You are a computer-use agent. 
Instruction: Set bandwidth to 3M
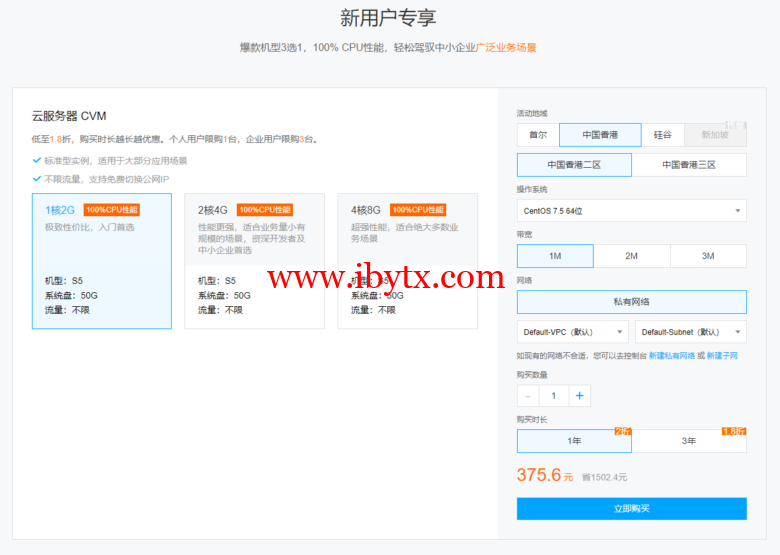pyautogui.click(x=708, y=256)
